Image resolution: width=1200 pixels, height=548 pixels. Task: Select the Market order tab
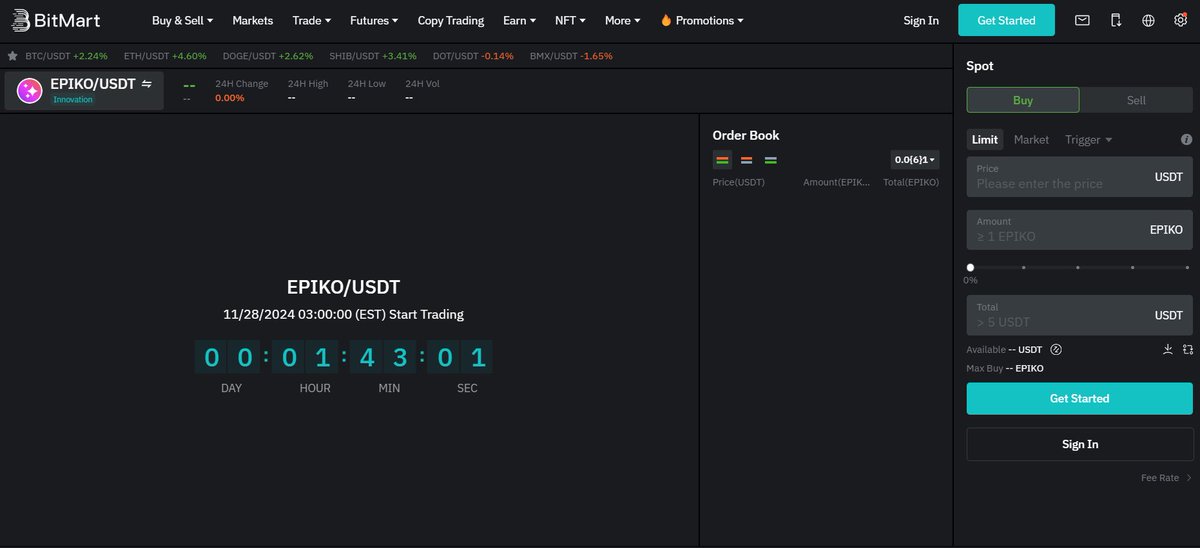(1031, 140)
